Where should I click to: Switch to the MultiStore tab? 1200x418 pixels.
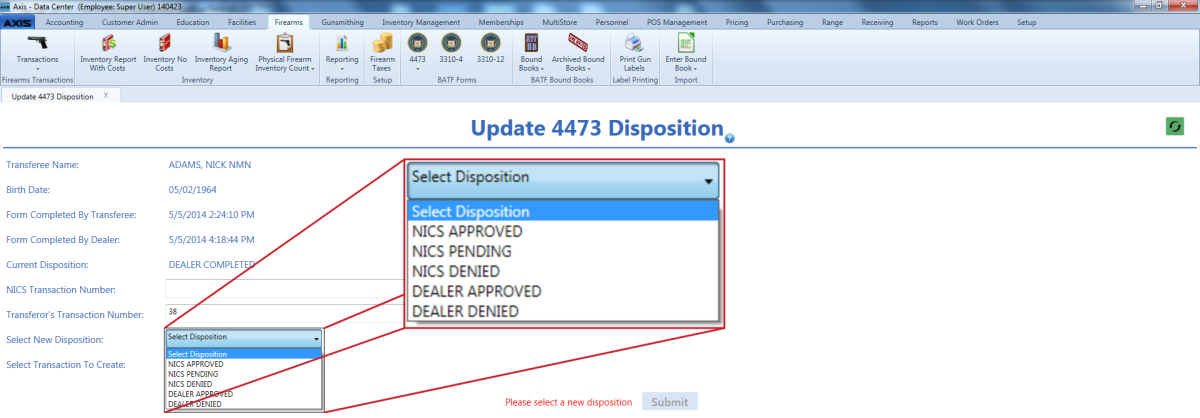(x=558, y=21)
